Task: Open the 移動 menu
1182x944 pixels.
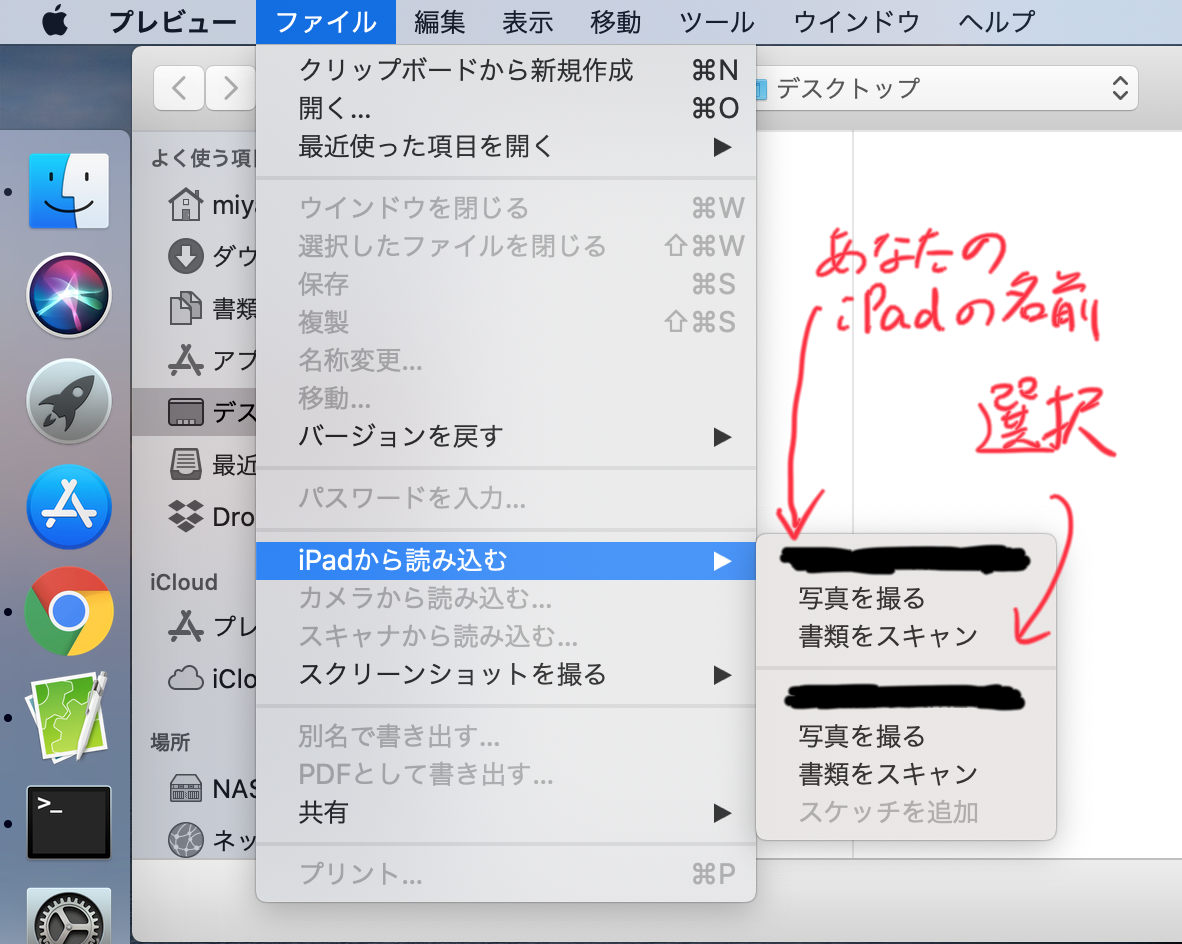Action: click(616, 22)
